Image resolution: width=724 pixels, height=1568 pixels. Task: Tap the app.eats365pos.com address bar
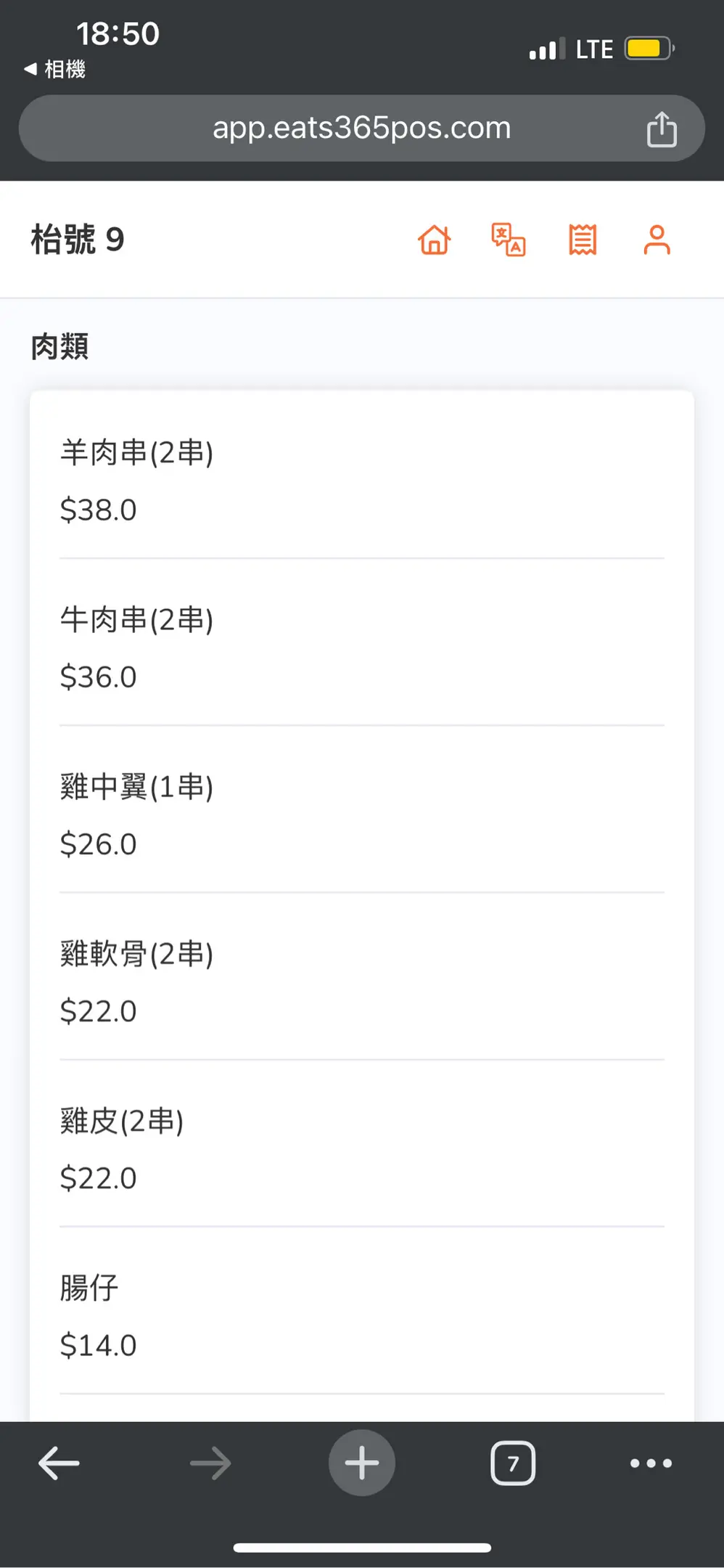click(x=361, y=128)
